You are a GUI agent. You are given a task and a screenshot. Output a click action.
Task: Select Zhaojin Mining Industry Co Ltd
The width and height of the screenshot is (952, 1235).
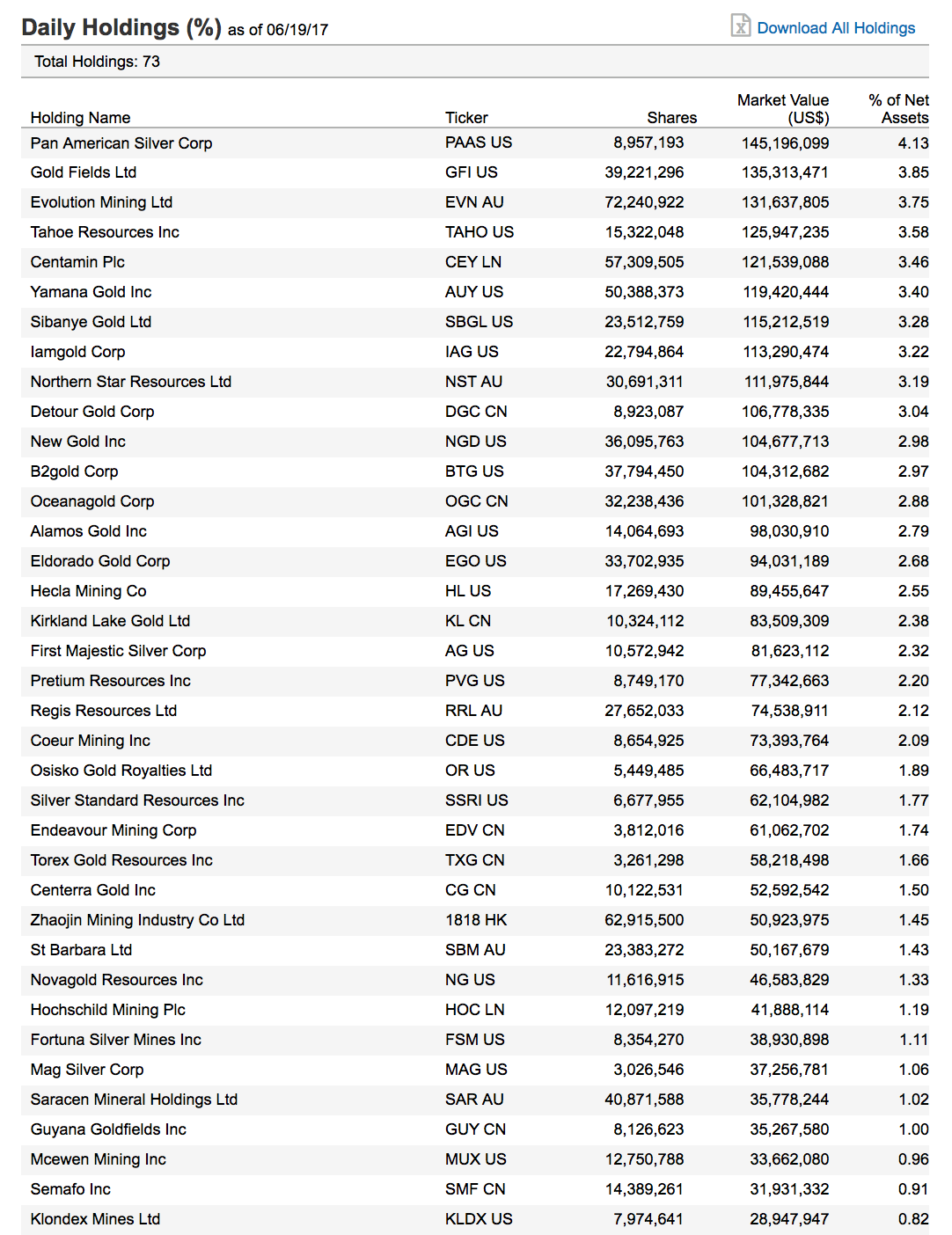point(137,920)
